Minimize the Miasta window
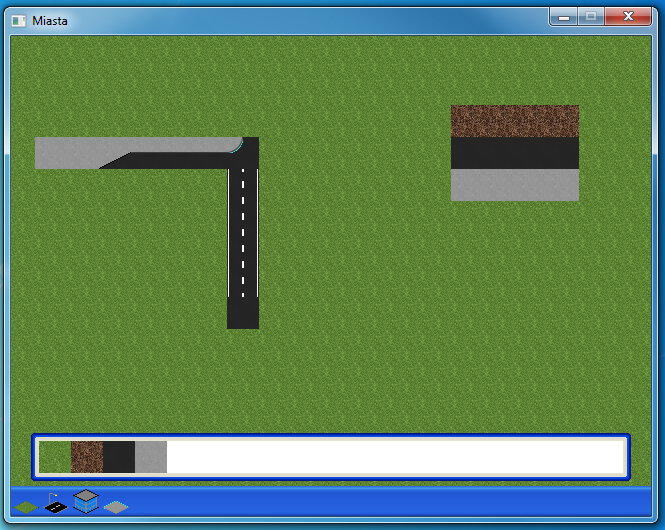The height and width of the screenshot is (530, 665). 564,17
